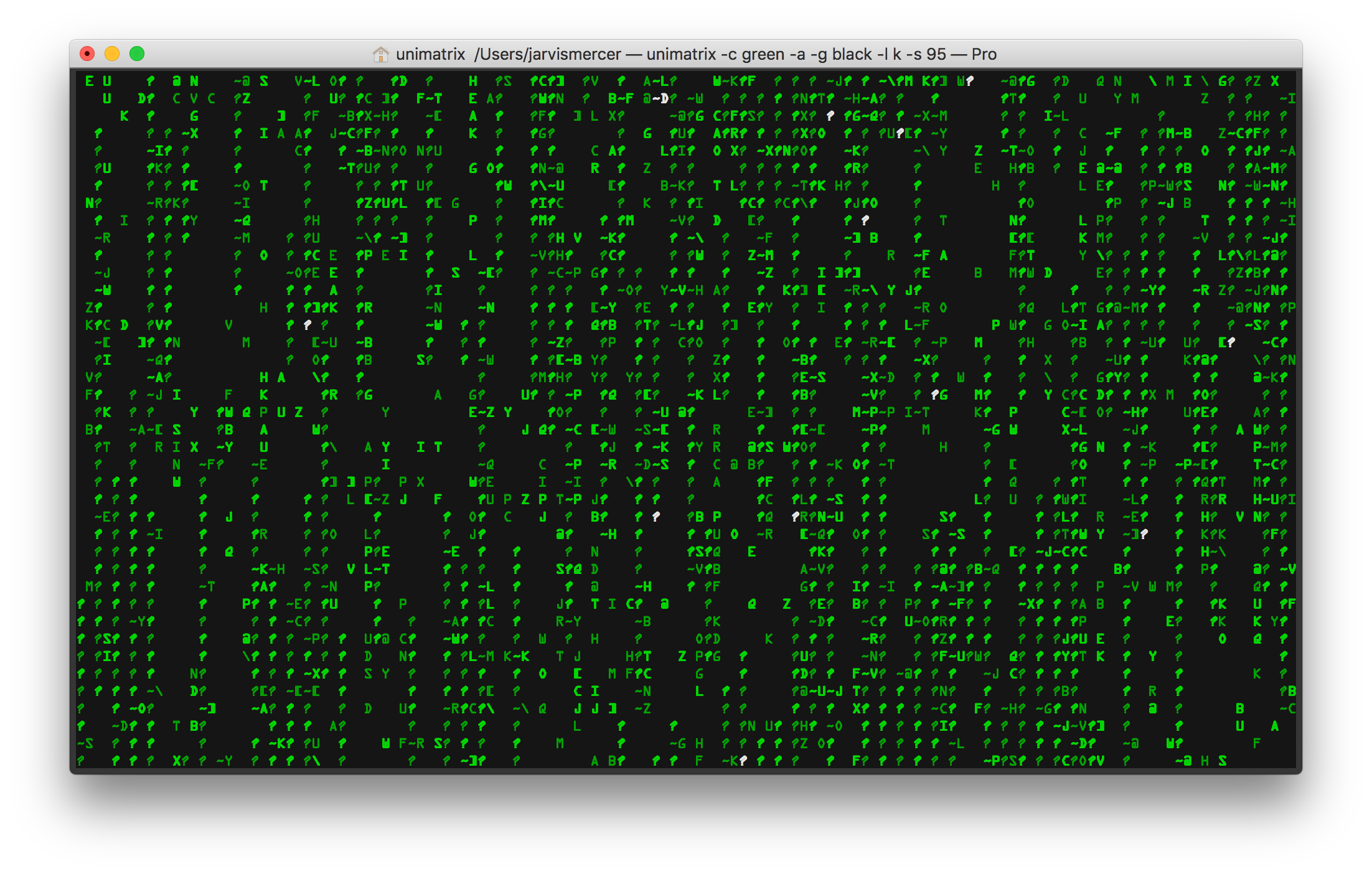Click the "E U" characters at terminal top-left
This screenshot has height=874, width=1372.
(x=98, y=82)
